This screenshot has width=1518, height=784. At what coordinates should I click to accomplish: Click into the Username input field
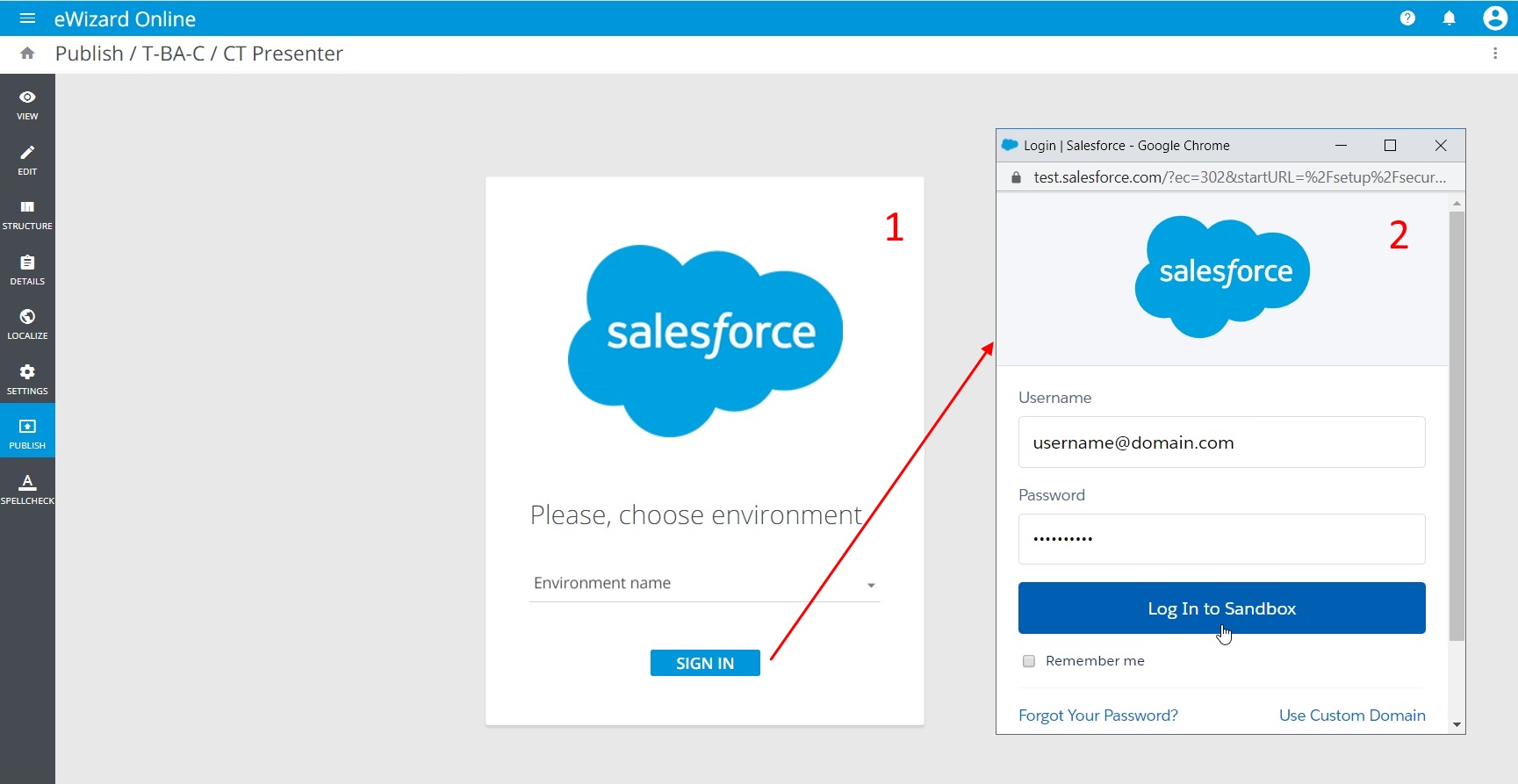point(1221,442)
